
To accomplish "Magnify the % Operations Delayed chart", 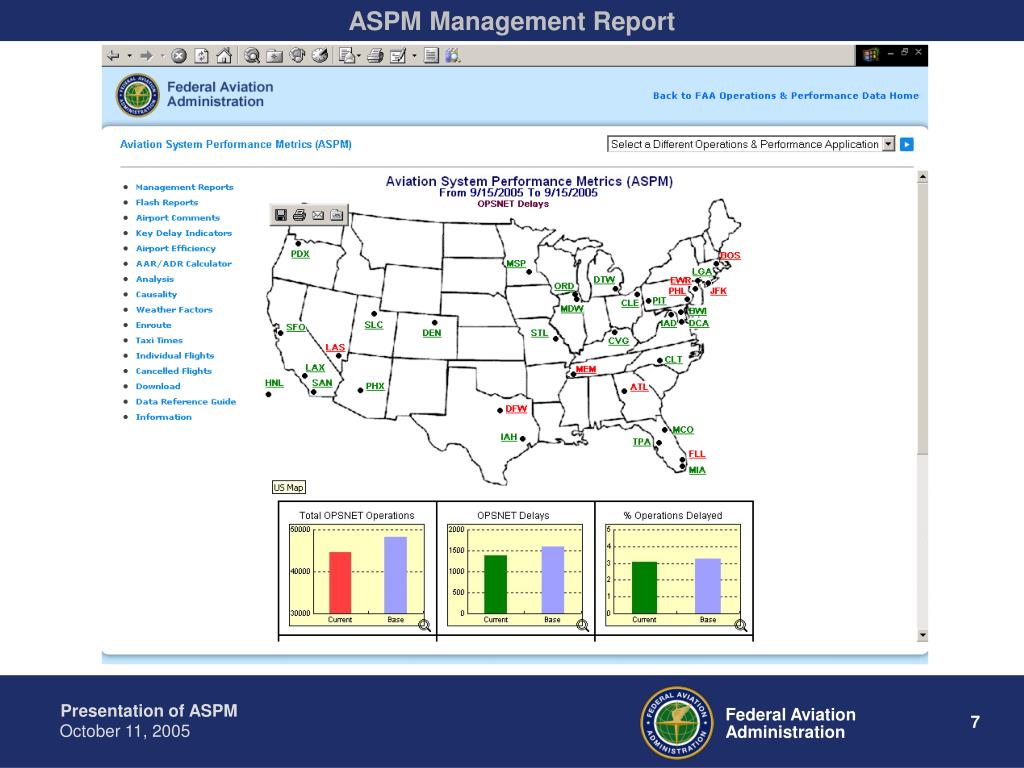I will (x=741, y=626).
